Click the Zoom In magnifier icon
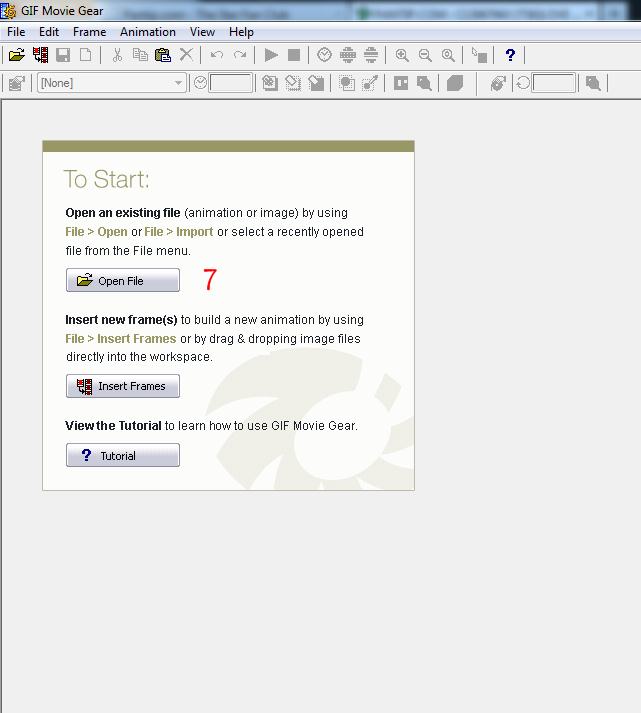The image size is (641, 713). 402,55
